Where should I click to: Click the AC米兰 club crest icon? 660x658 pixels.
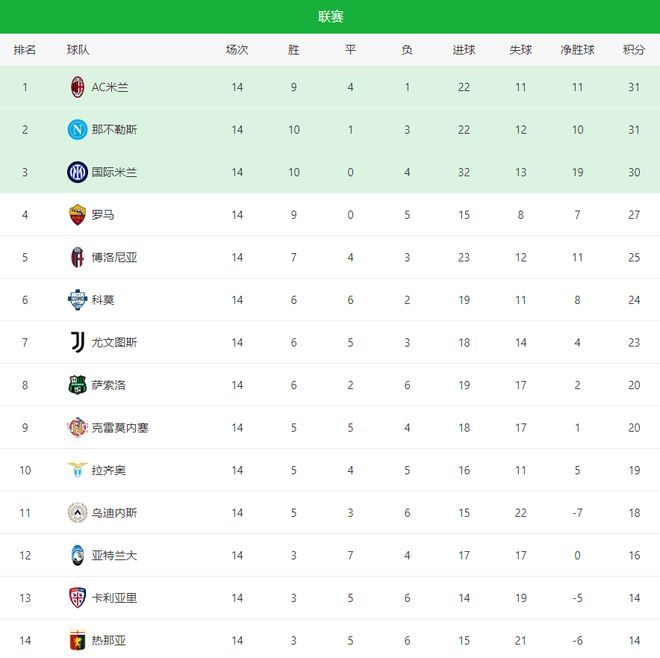click(x=77, y=87)
